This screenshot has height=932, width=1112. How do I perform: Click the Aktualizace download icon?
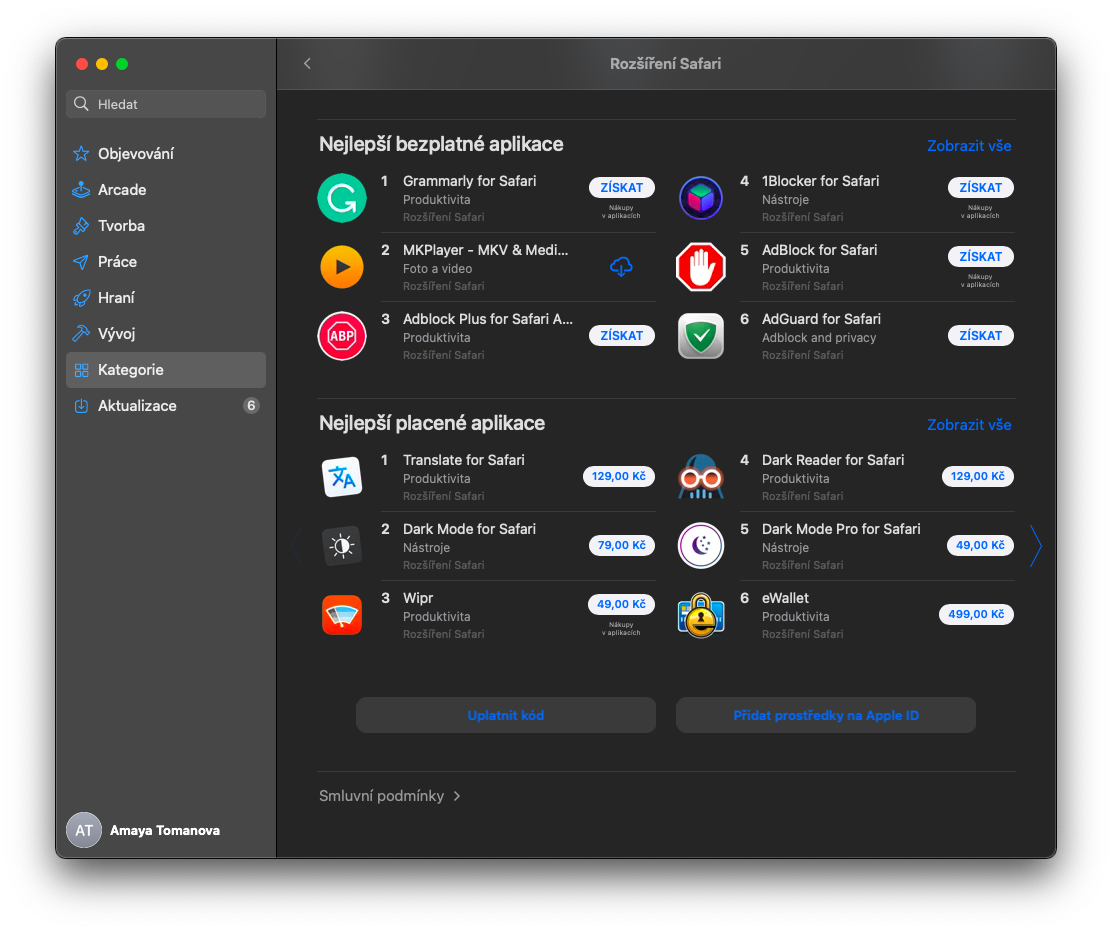tap(82, 406)
